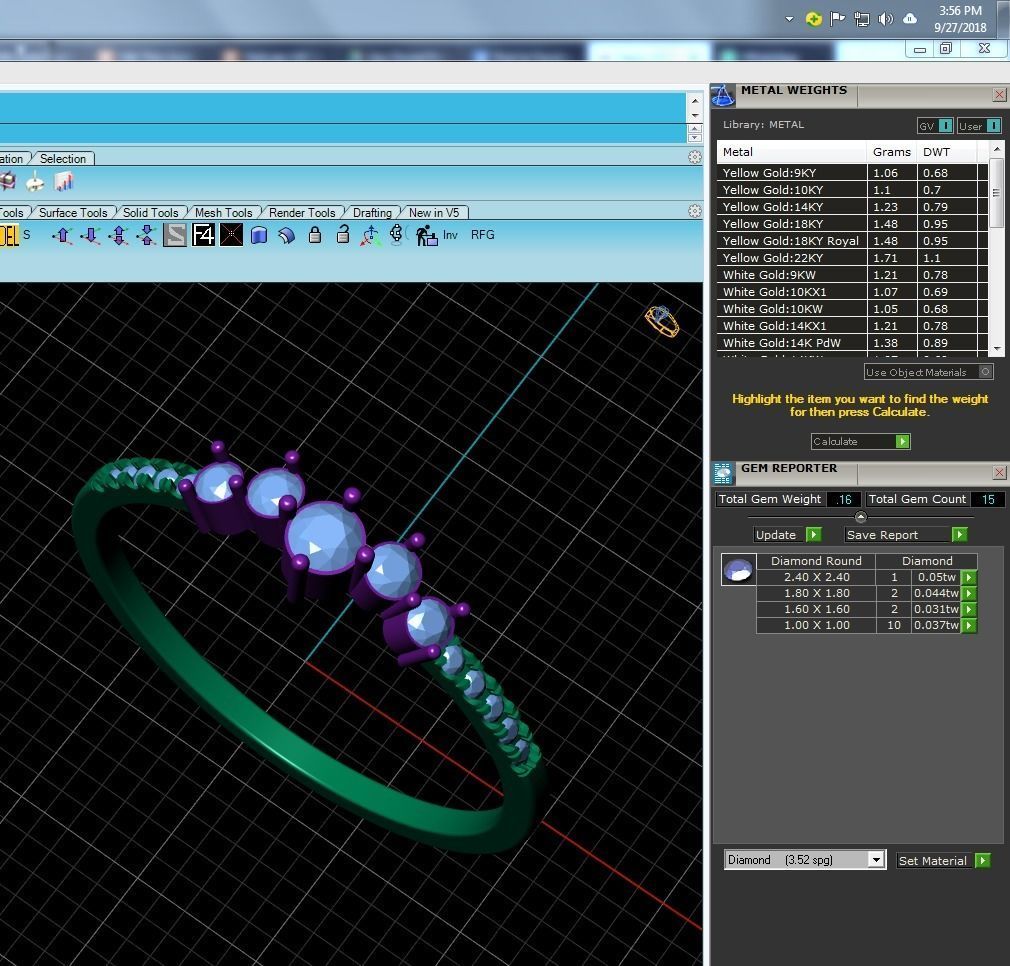The height and width of the screenshot is (966, 1010).
Task: Expand the 2.40 X 2.40 diamond row arrow
Action: pos(969,578)
